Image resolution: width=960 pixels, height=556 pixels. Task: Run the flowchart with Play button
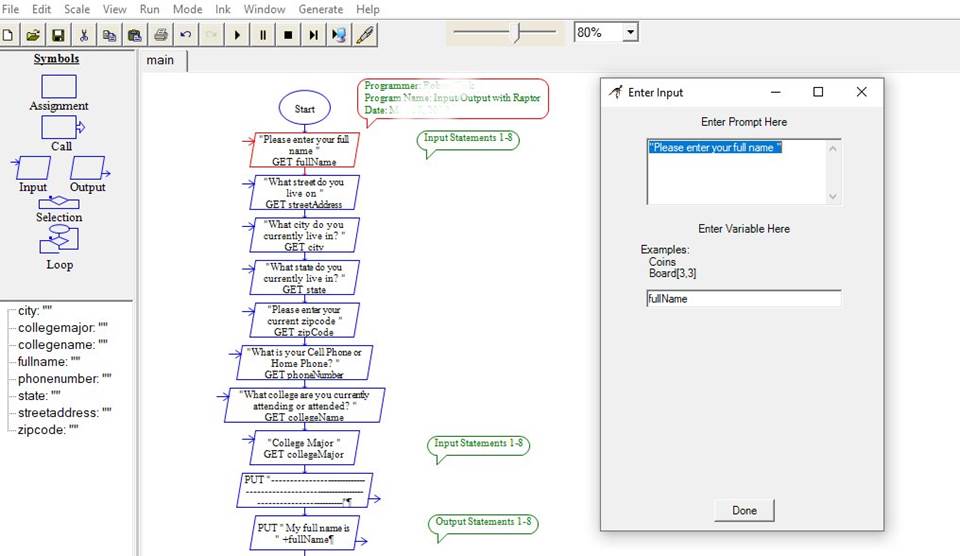pyautogui.click(x=237, y=35)
